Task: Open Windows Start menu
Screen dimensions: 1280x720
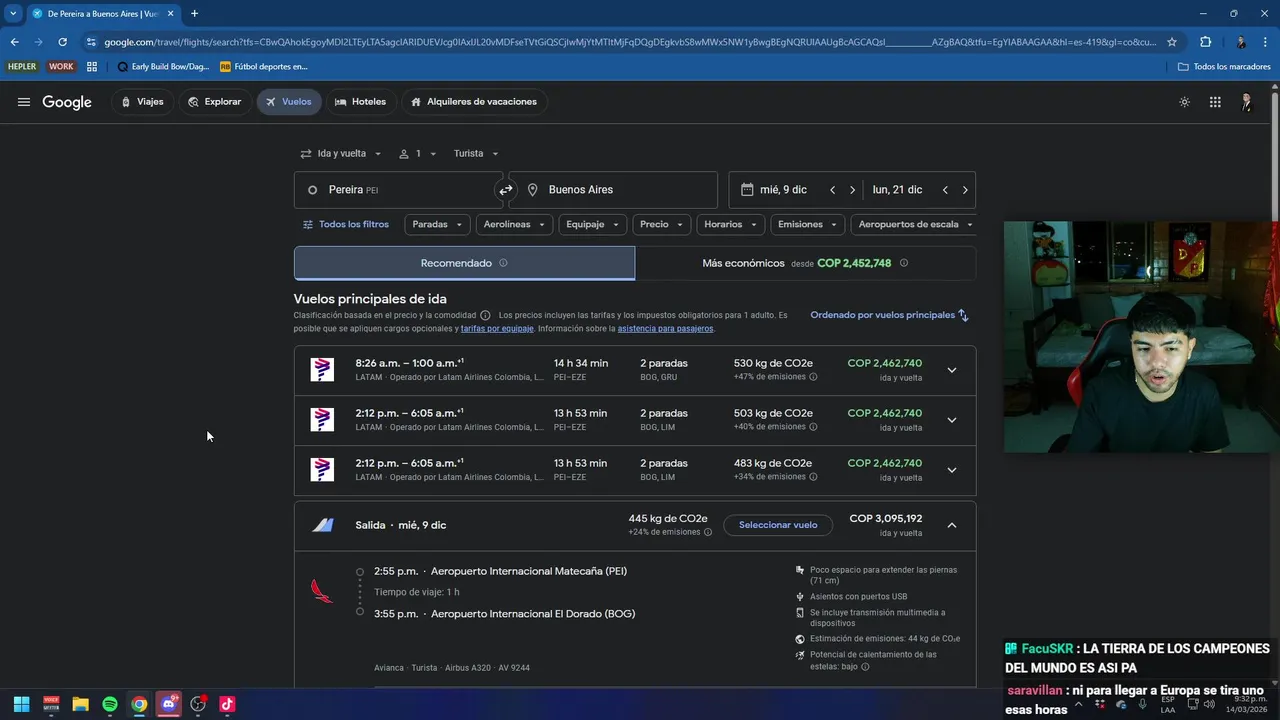Action: click(x=21, y=704)
